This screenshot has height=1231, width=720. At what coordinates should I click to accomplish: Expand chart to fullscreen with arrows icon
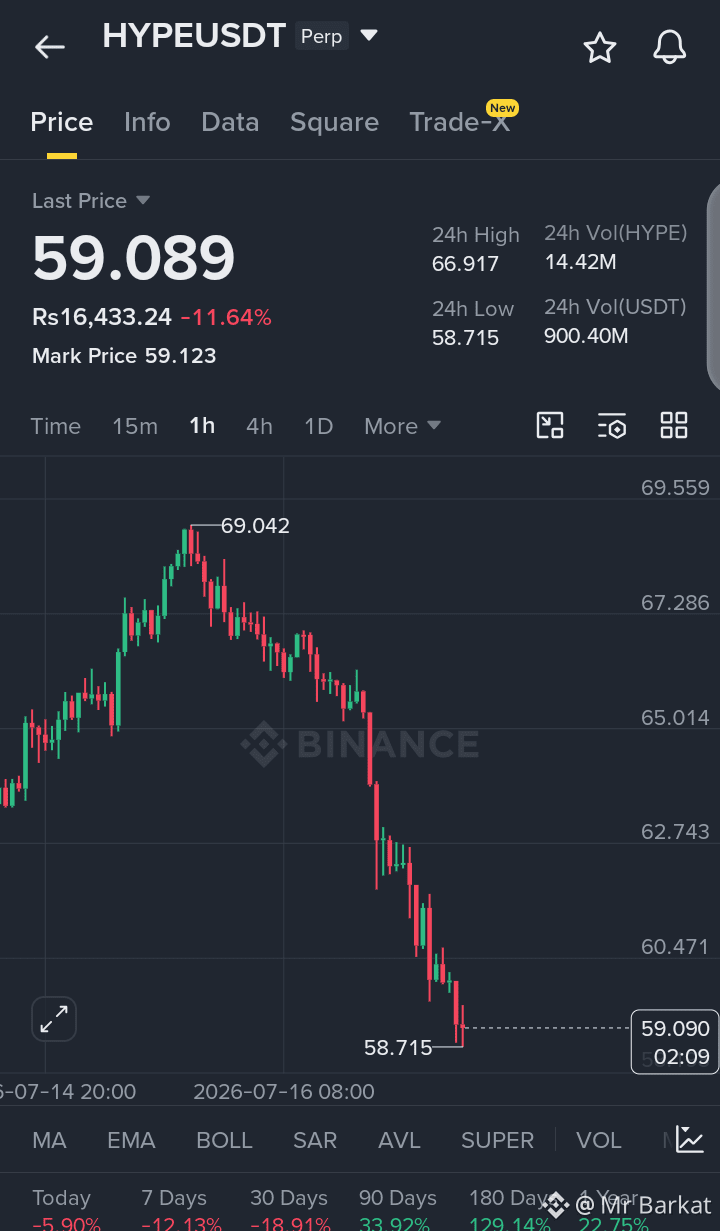click(x=54, y=1019)
